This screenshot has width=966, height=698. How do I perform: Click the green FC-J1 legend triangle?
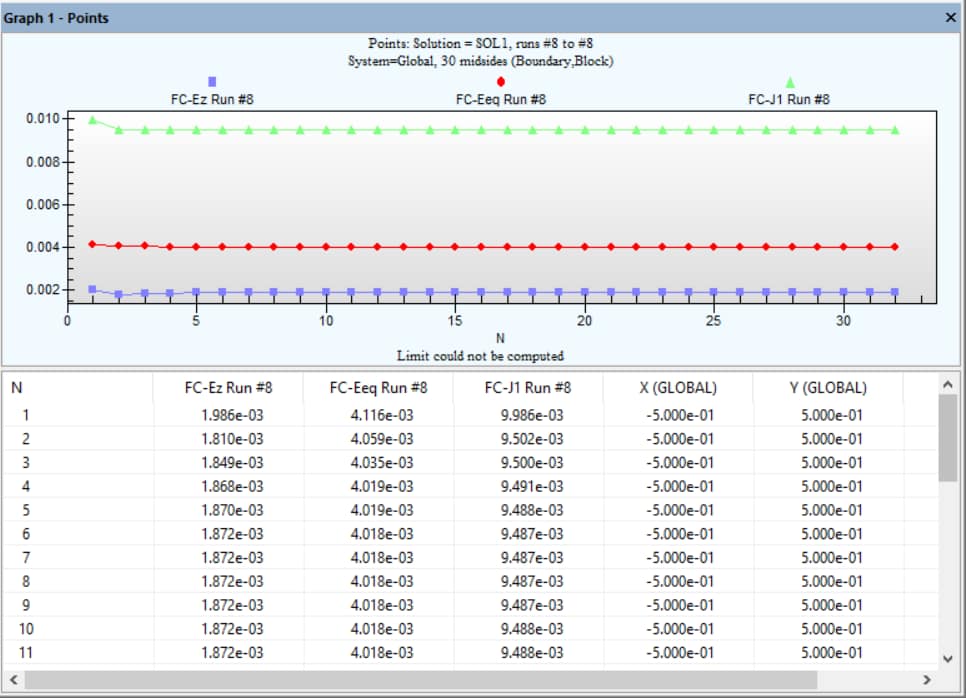(x=789, y=82)
